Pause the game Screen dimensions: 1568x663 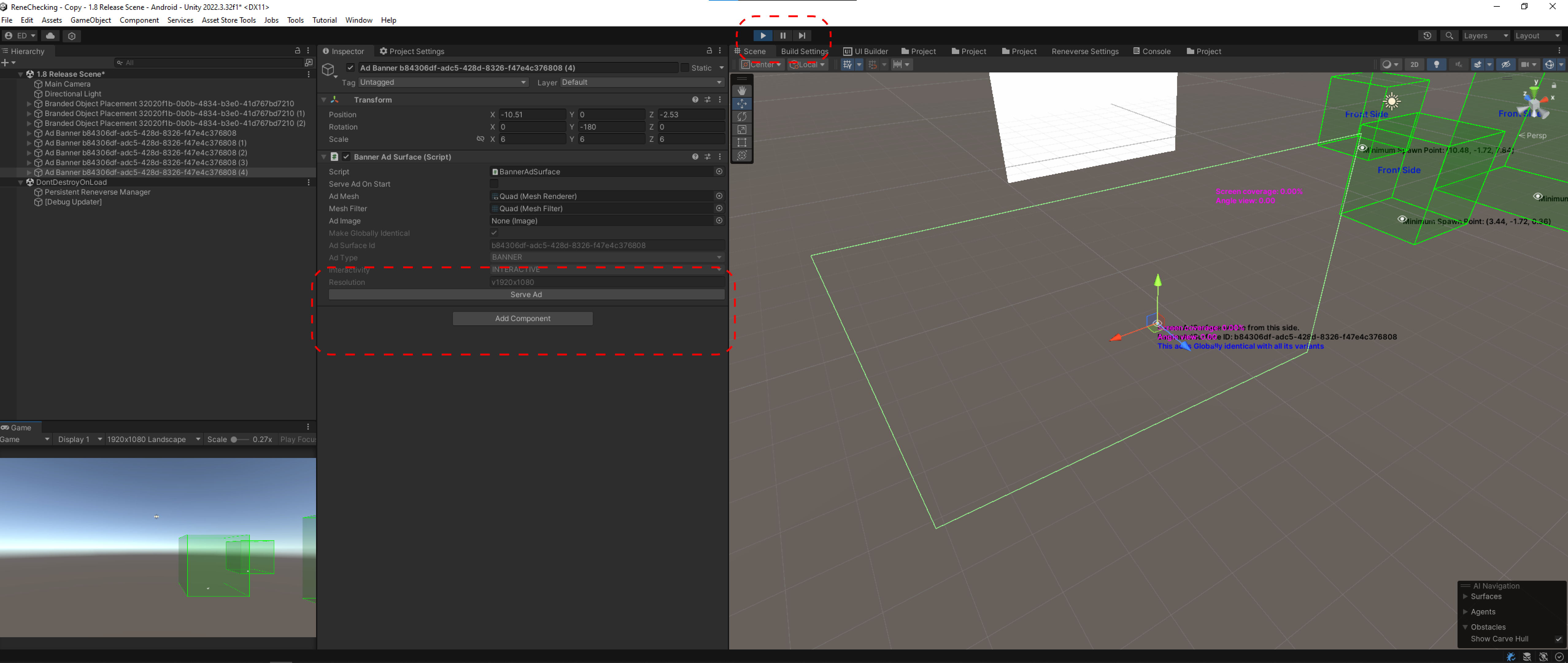click(783, 36)
